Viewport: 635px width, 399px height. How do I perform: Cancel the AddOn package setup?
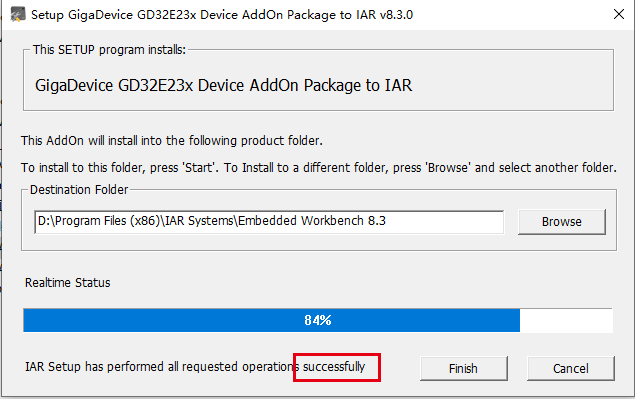[571, 368]
